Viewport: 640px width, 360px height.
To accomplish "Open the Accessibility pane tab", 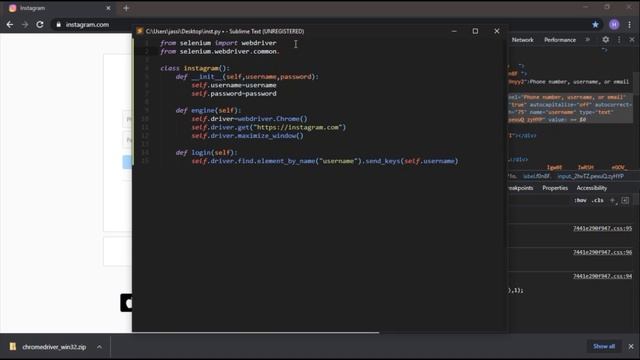I will 591,188.
